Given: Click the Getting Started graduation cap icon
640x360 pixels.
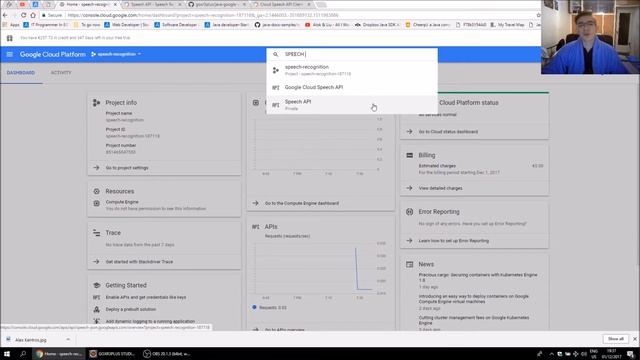Looking at the screenshot, I should click(x=96, y=285).
